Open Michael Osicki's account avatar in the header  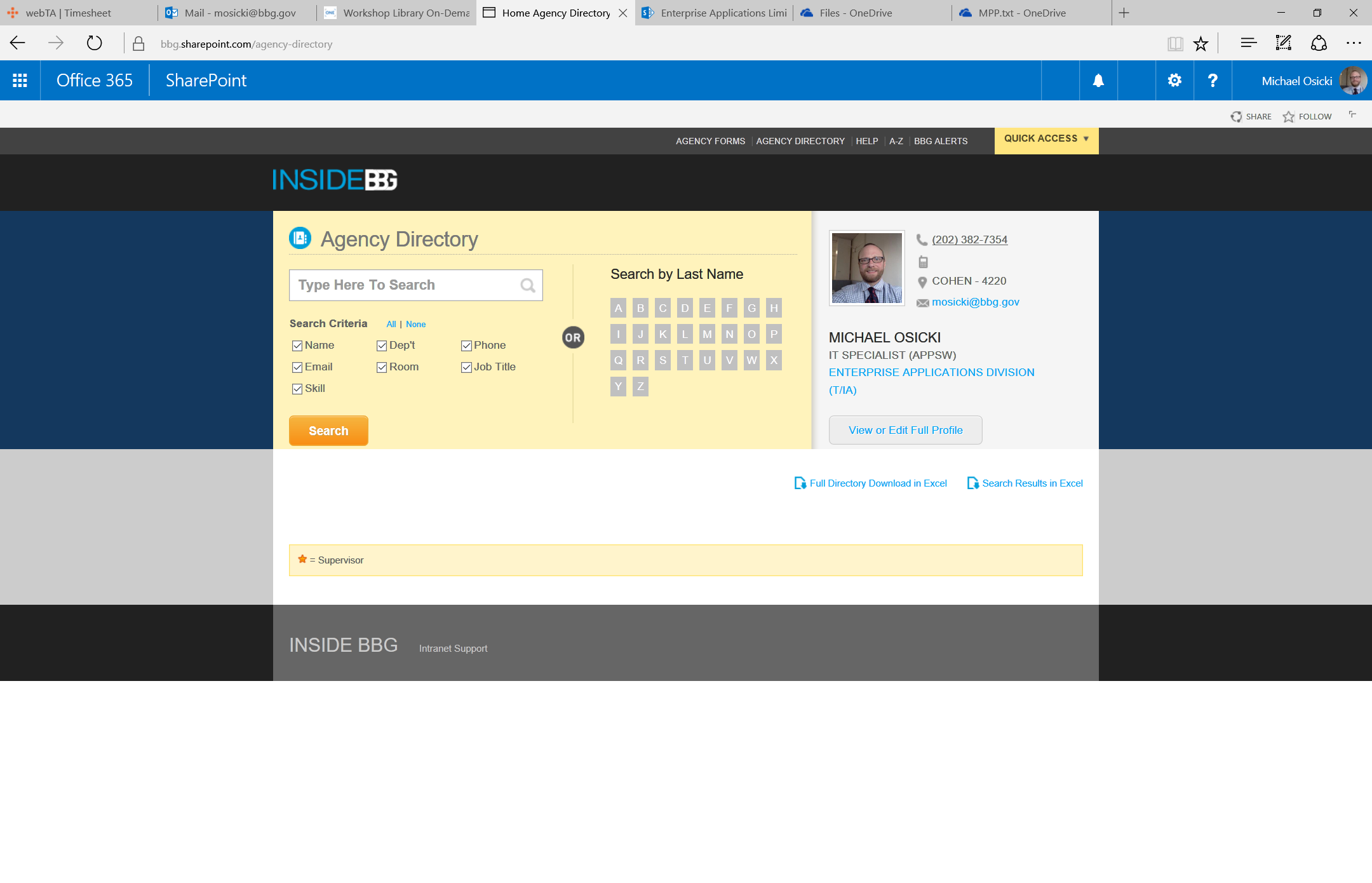[x=1353, y=81]
